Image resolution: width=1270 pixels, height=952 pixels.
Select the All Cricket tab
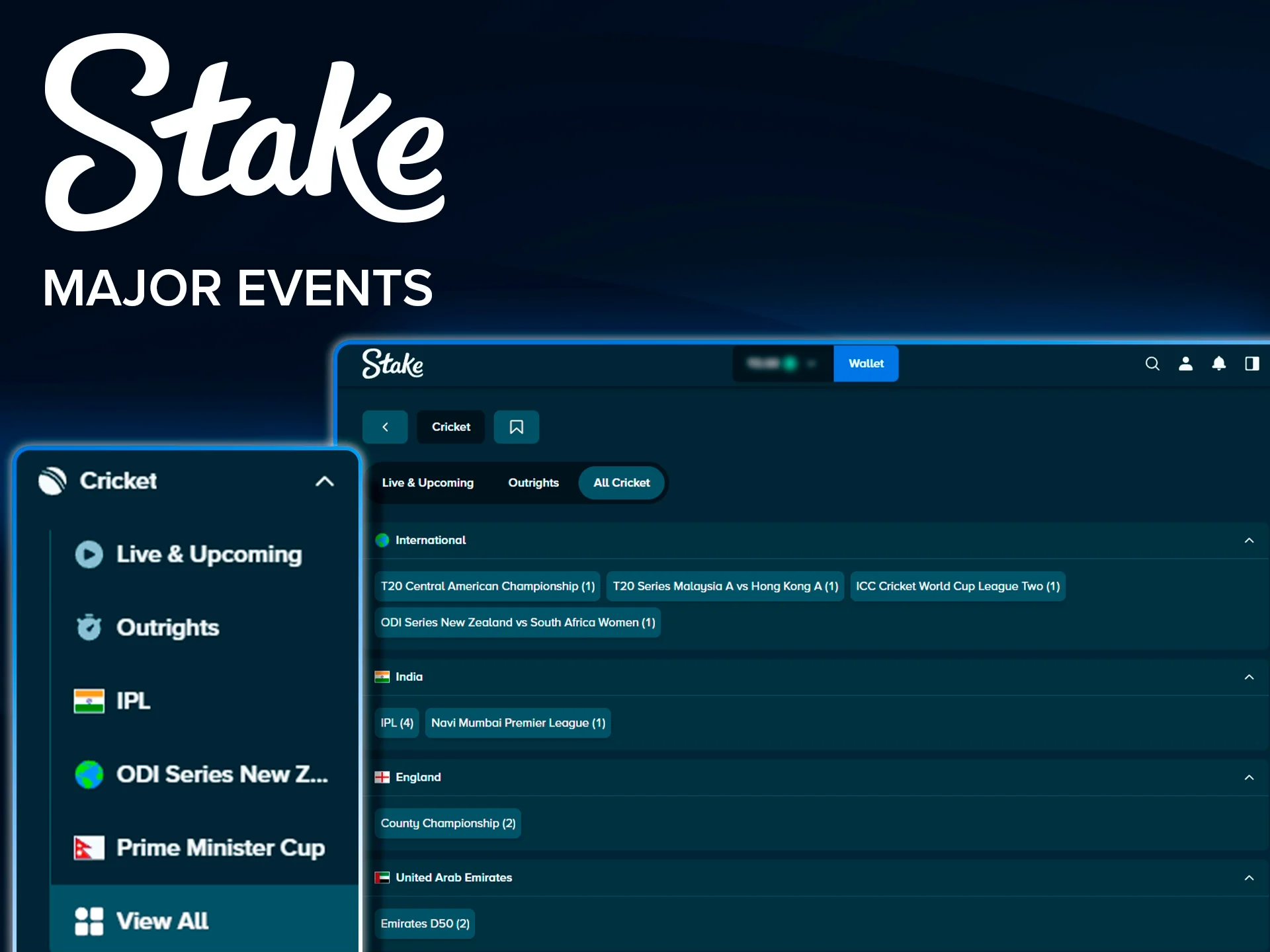click(621, 483)
